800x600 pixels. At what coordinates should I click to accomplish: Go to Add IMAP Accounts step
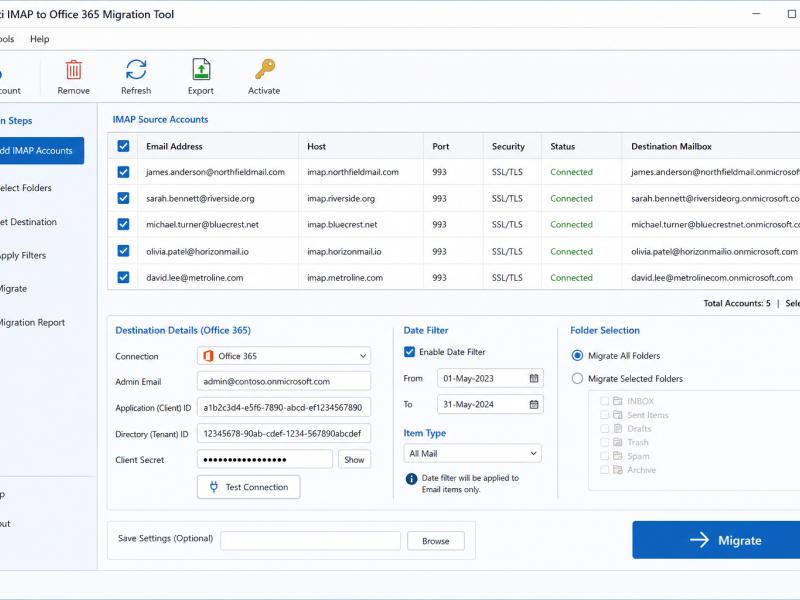[x=41, y=151]
